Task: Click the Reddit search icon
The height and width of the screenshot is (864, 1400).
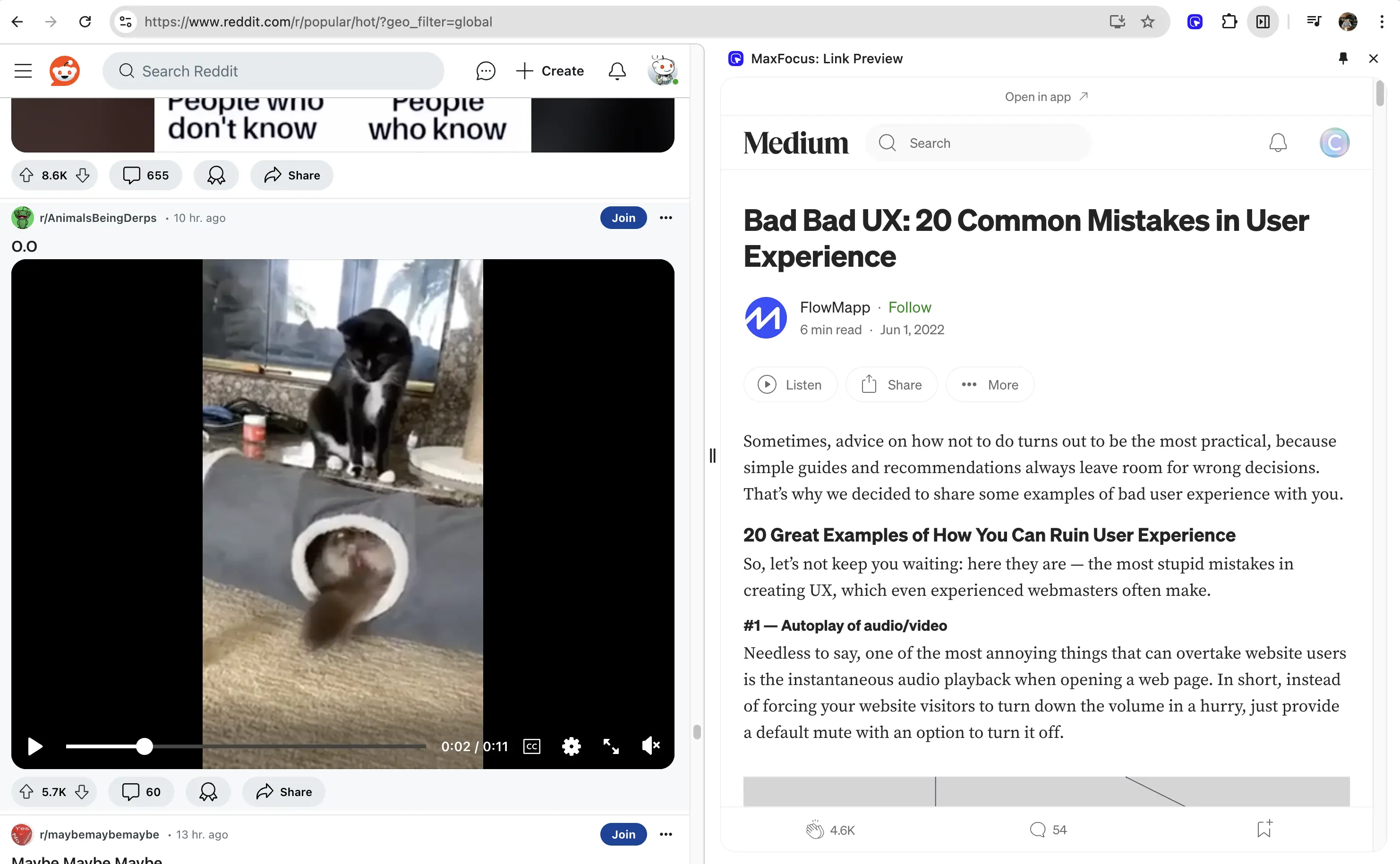Action: (x=126, y=71)
